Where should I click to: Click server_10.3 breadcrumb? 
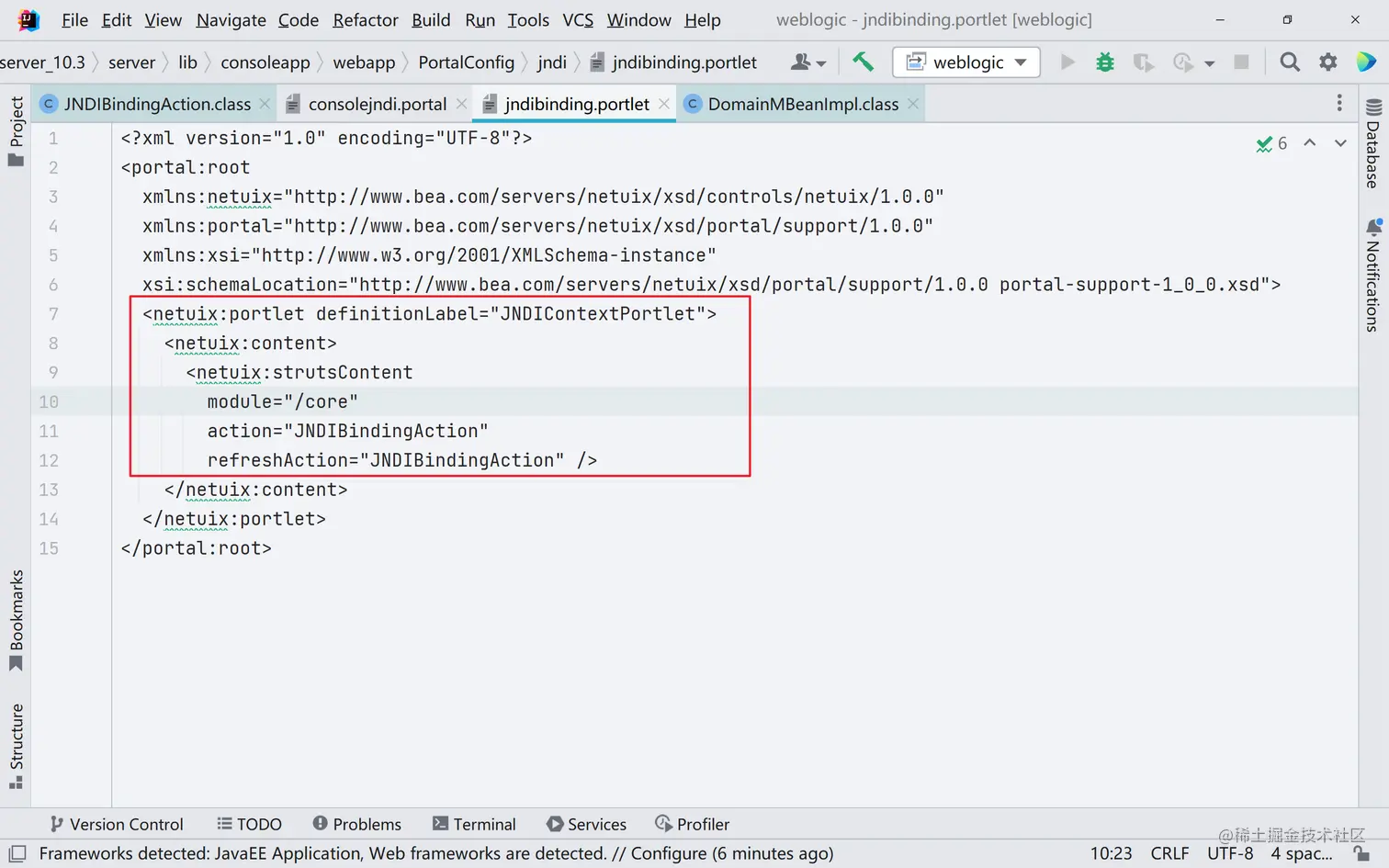42,62
